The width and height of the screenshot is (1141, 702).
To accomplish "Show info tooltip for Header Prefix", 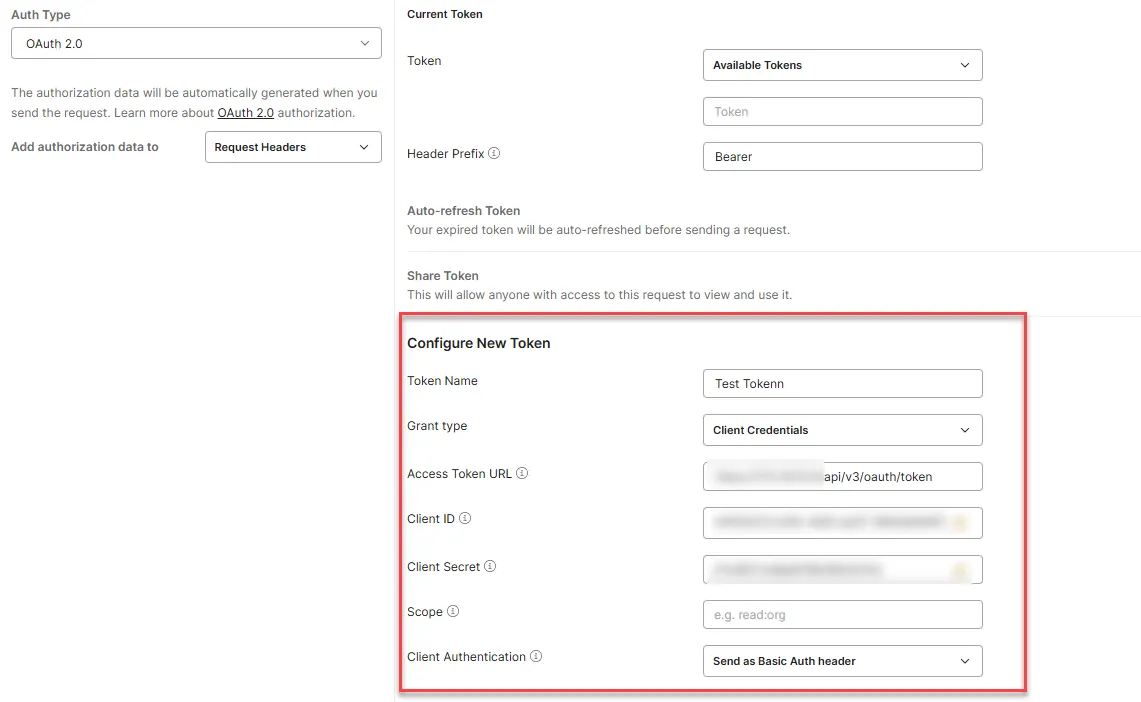I will (494, 153).
